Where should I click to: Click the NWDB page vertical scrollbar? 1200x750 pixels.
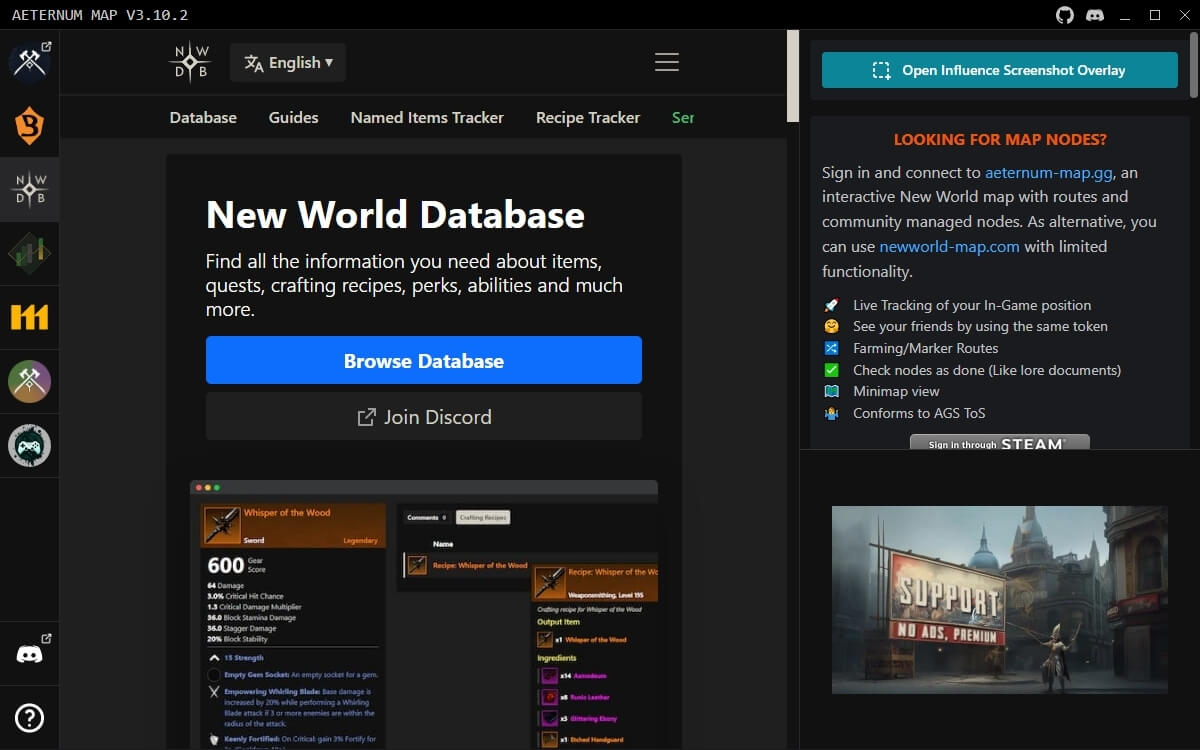[x=793, y=75]
